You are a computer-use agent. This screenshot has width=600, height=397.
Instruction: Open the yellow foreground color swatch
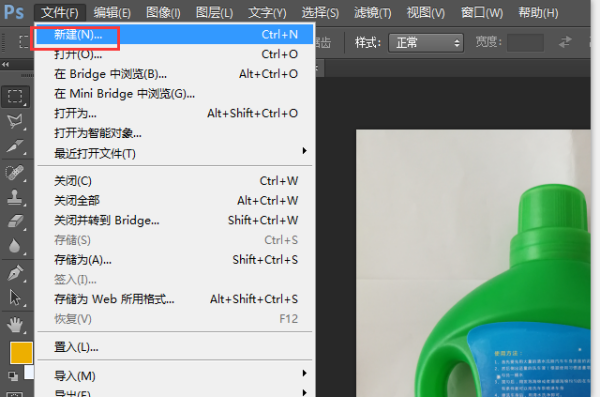[x=21, y=353]
